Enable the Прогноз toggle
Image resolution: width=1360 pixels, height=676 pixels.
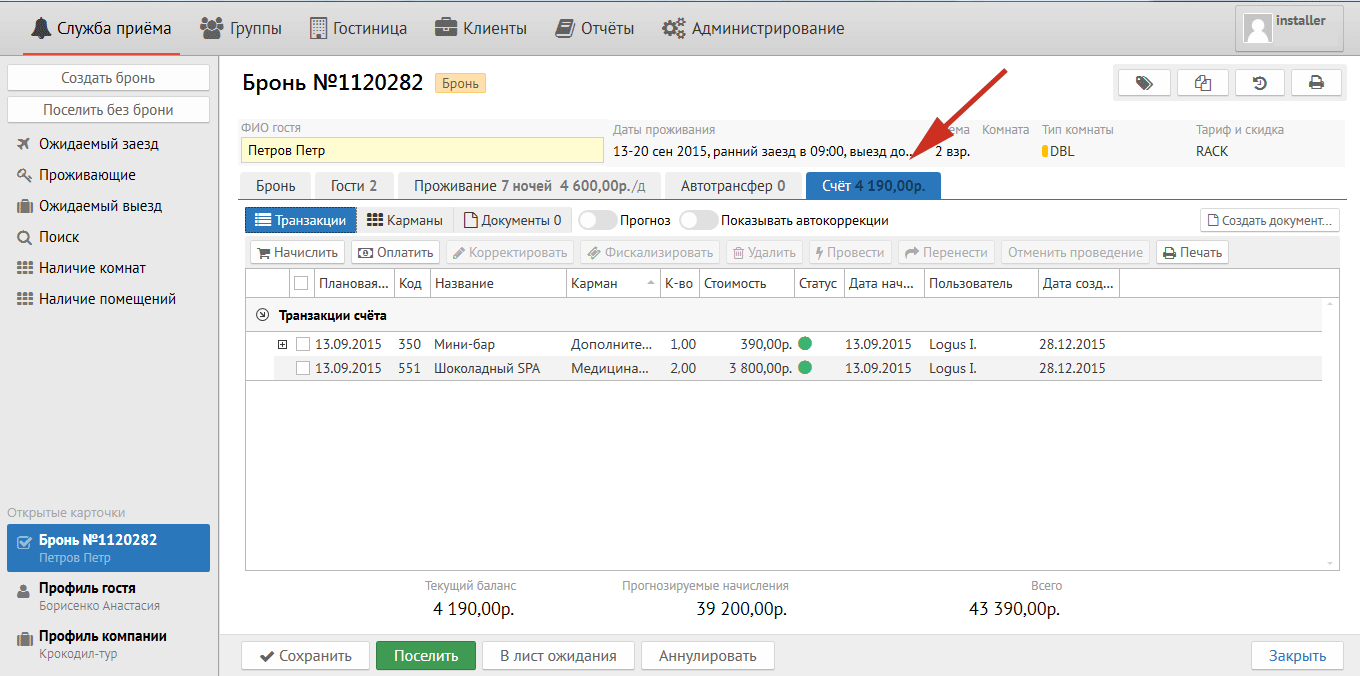(597, 220)
